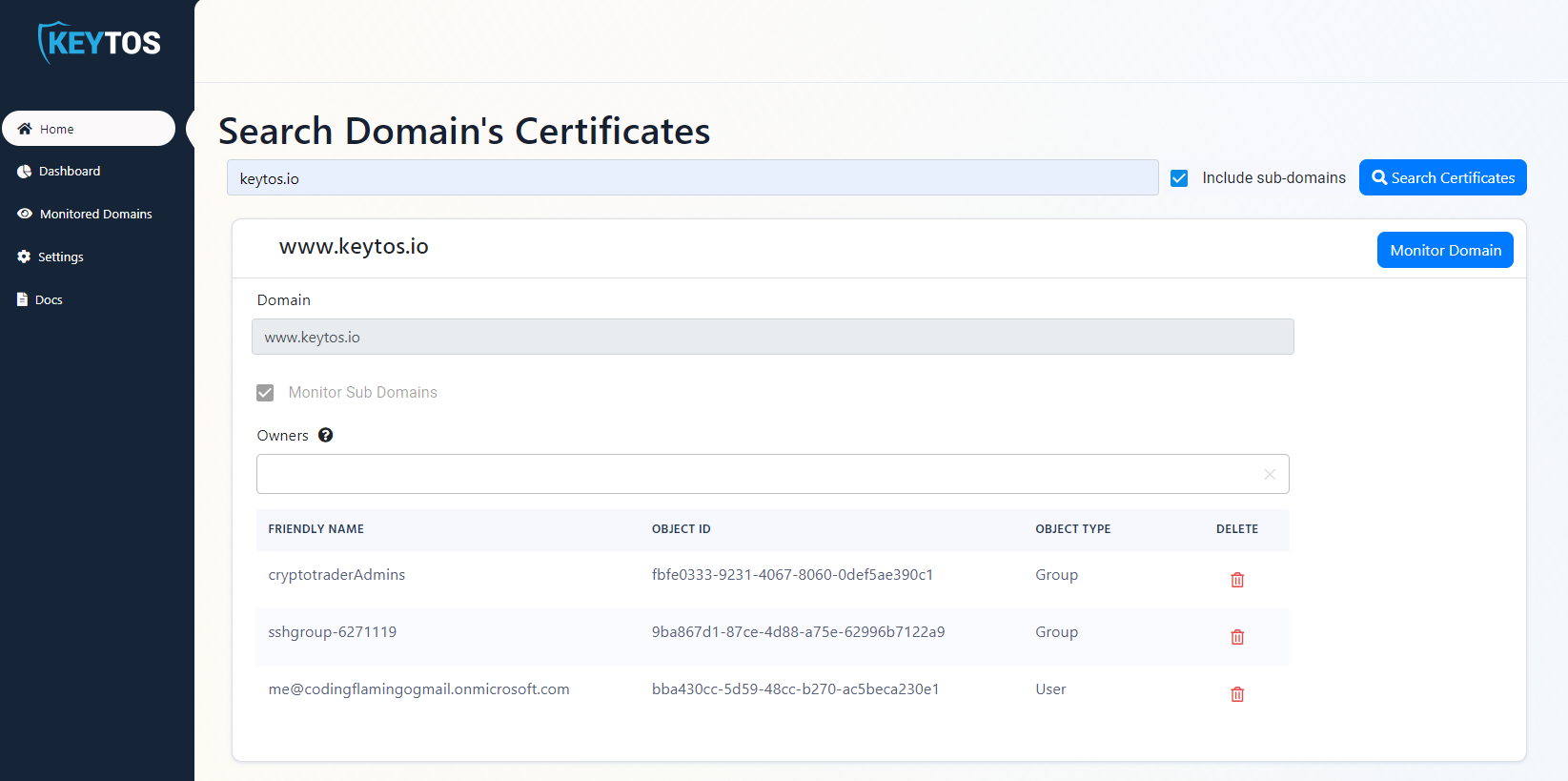The width and height of the screenshot is (1568, 781).
Task: Click the Monitor Domain button
Action: pyautogui.click(x=1445, y=250)
